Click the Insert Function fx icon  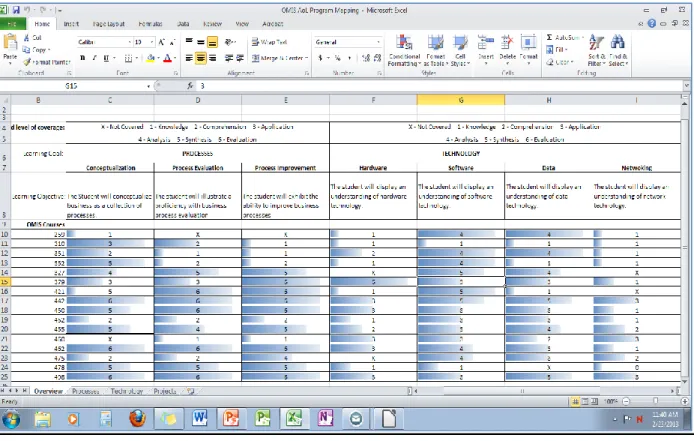click(x=190, y=86)
